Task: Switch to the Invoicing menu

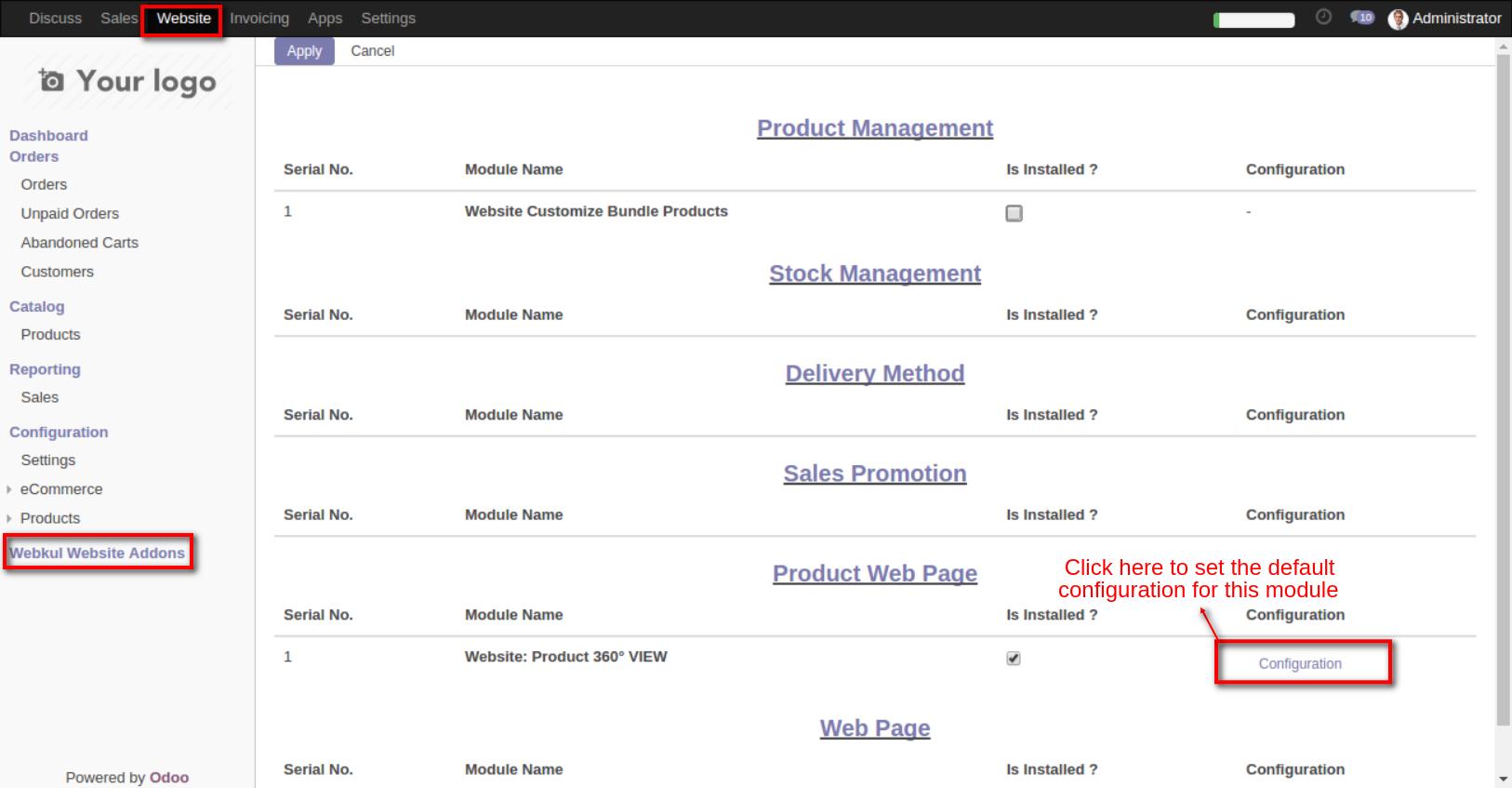Action: (259, 19)
